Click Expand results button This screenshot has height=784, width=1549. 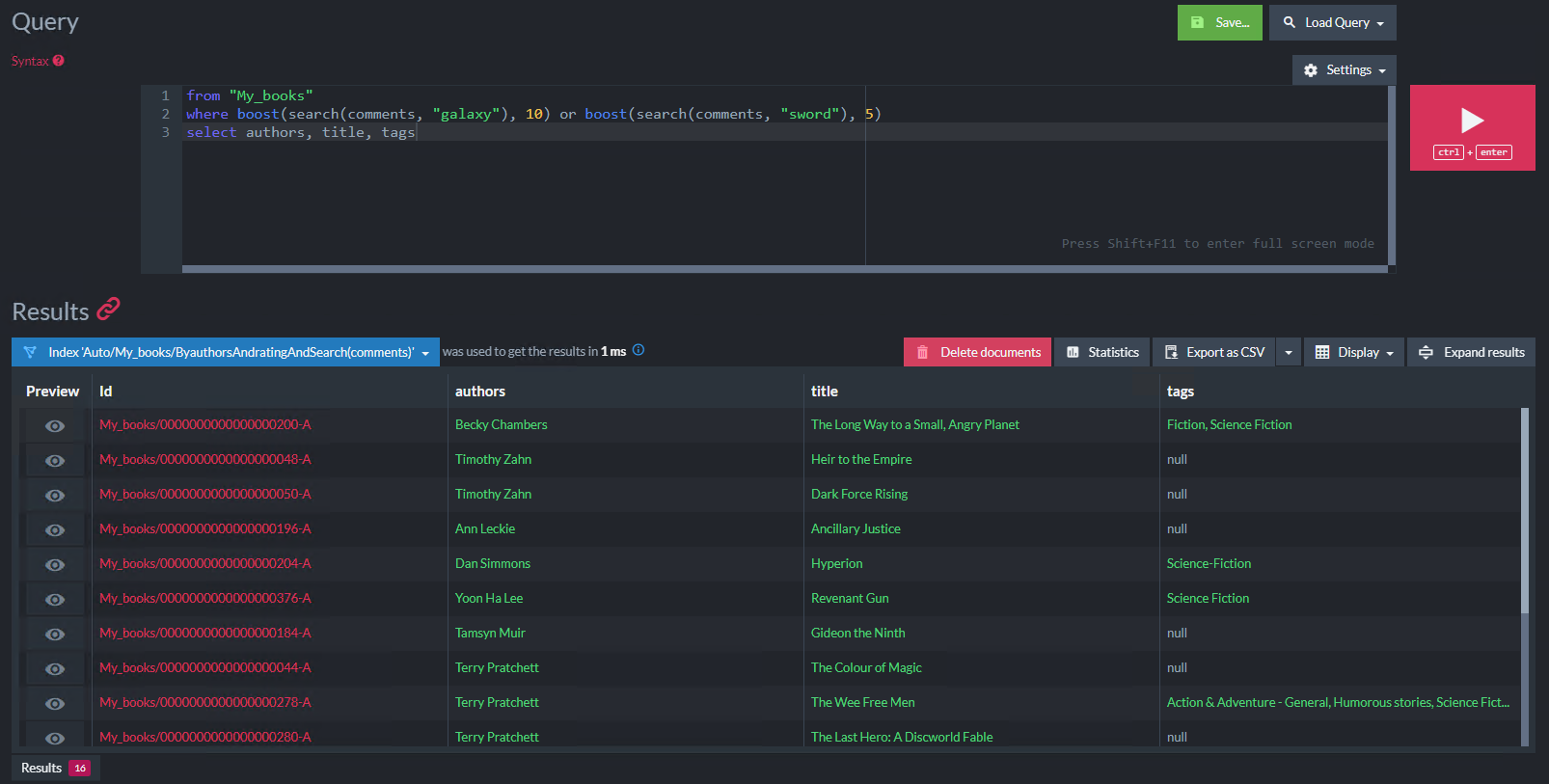pyautogui.click(x=1471, y=352)
